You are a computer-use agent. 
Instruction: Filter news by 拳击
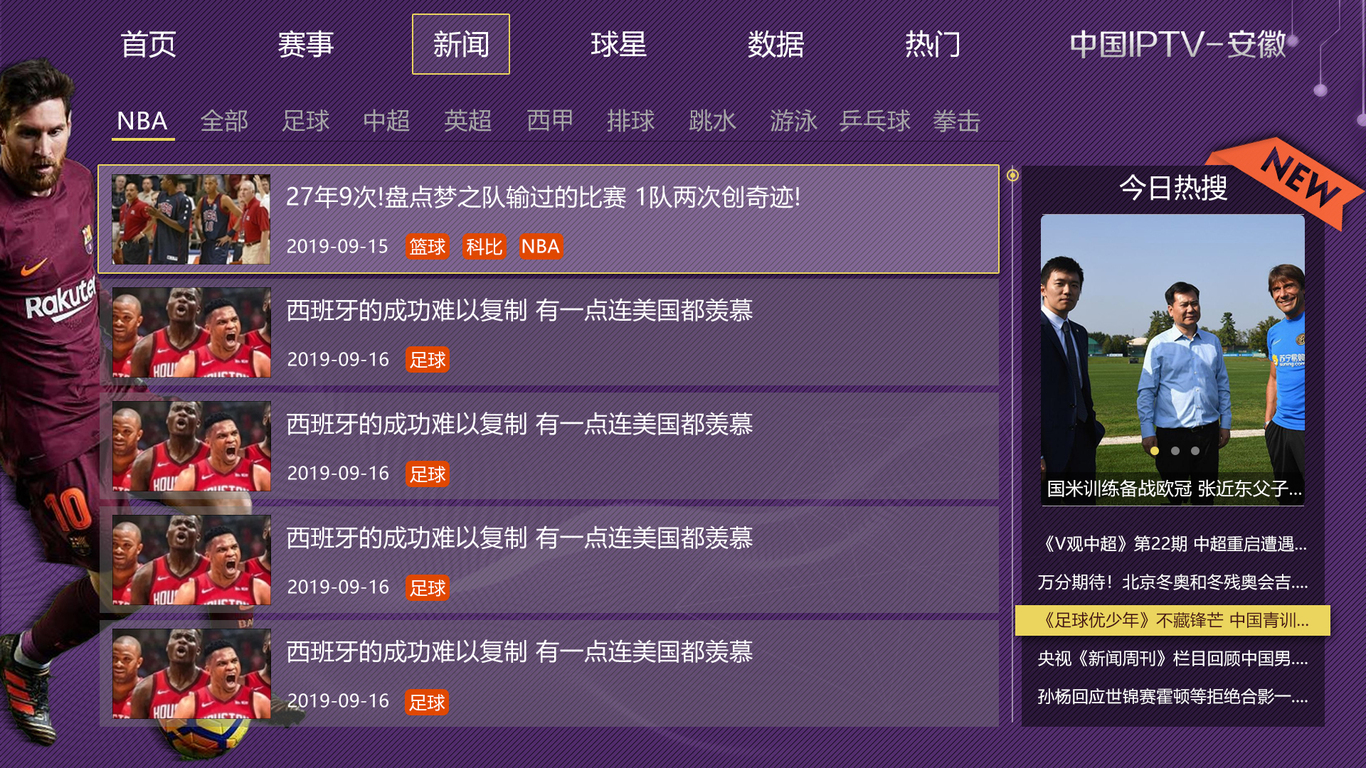(x=957, y=121)
